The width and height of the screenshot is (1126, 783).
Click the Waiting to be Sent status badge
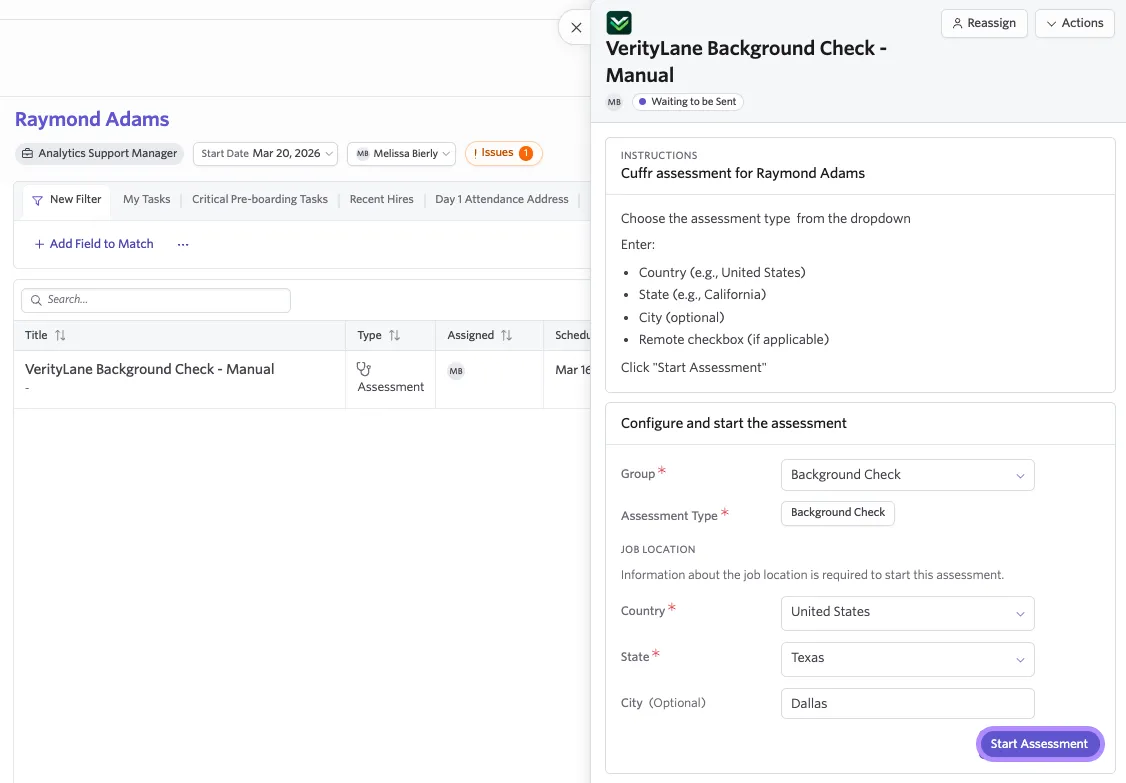coord(687,102)
